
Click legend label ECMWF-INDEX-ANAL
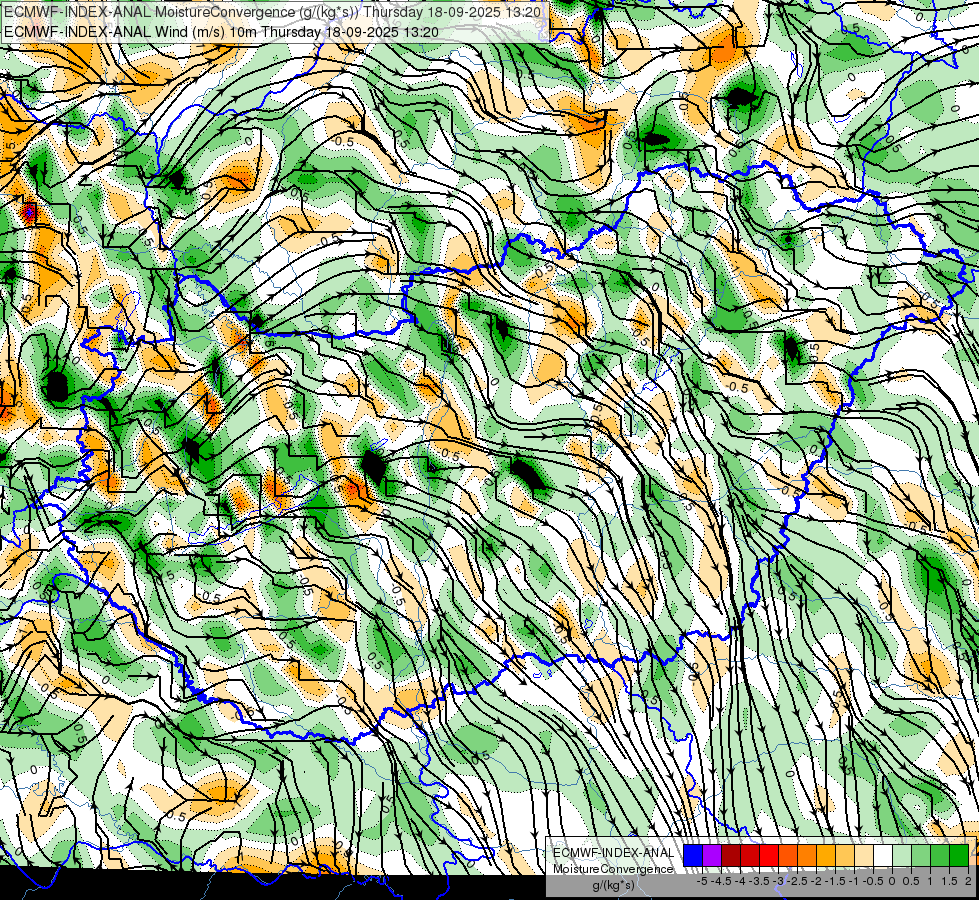pos(613,853)
